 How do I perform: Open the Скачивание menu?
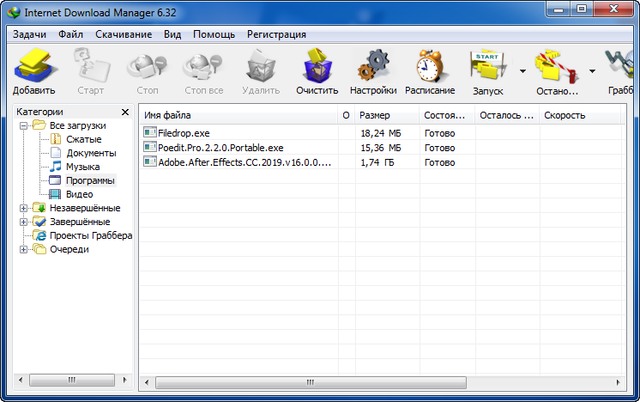(x=124, y=34)
